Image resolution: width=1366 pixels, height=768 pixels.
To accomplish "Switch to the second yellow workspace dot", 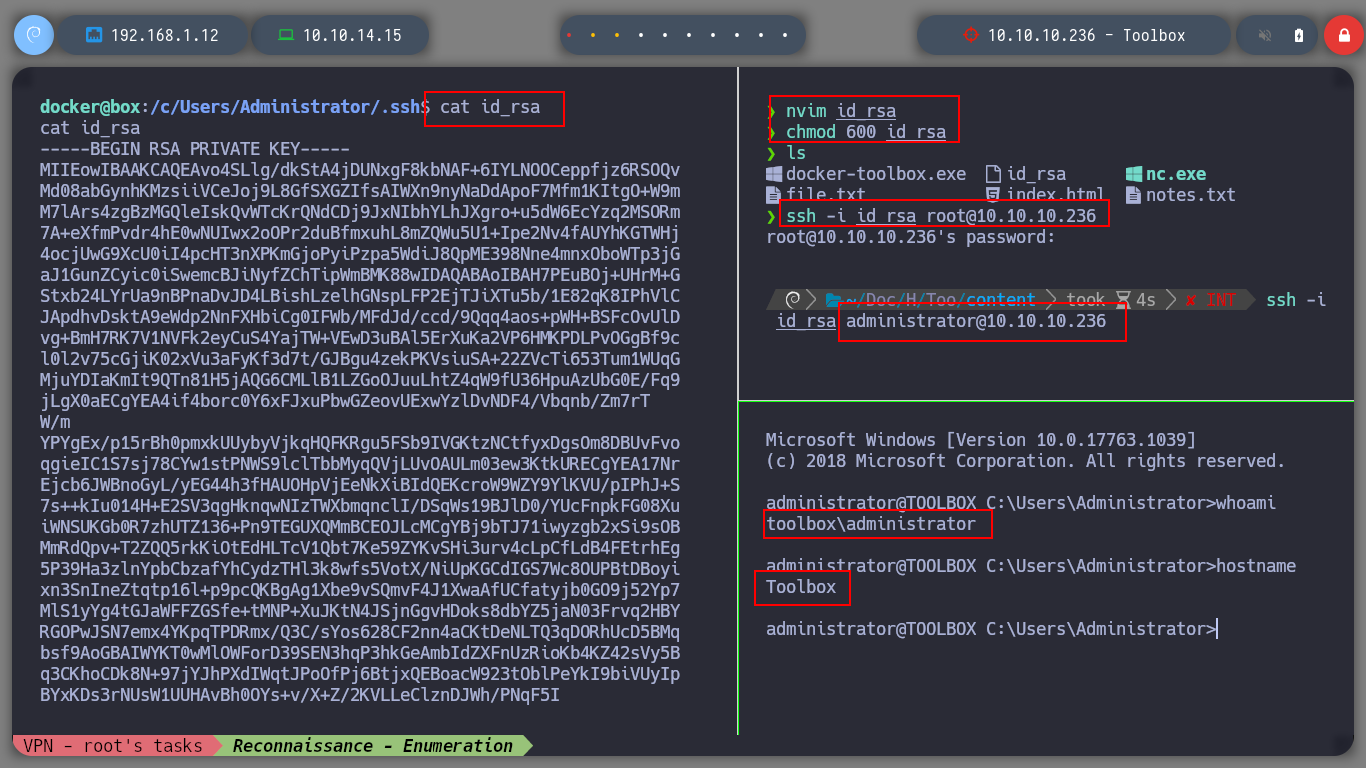I will tap(617, 35).
